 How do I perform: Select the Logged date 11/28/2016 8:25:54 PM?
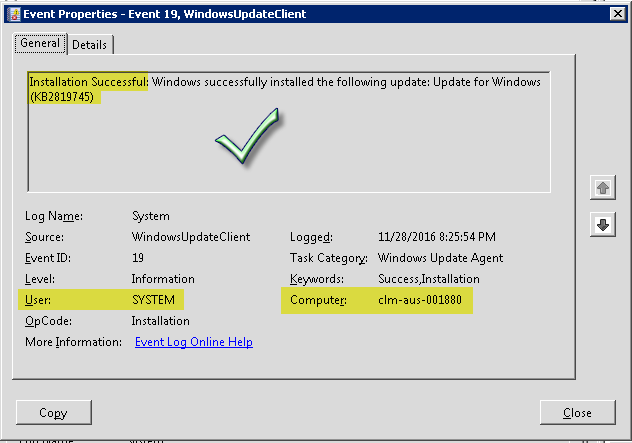click(x=437, y=237)
